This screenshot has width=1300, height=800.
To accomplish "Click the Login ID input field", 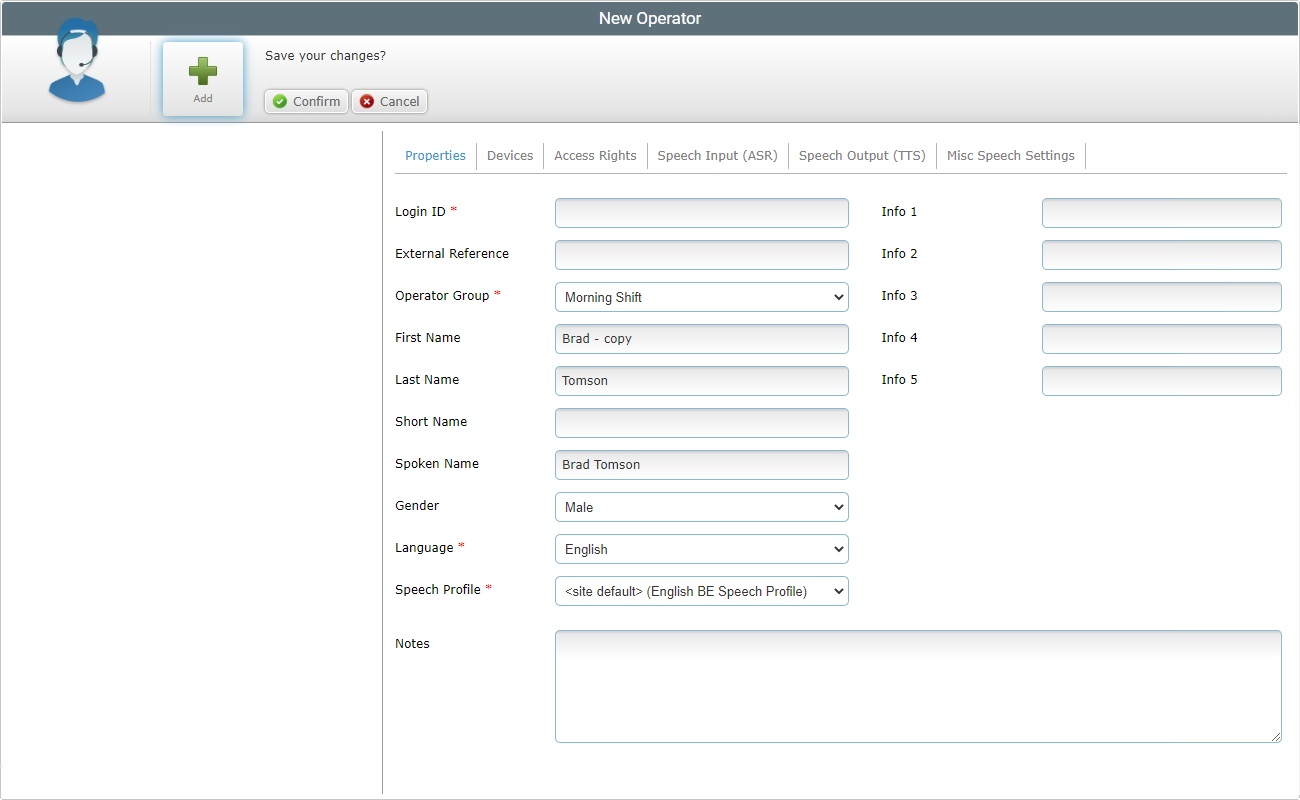I will pos(701,213).
